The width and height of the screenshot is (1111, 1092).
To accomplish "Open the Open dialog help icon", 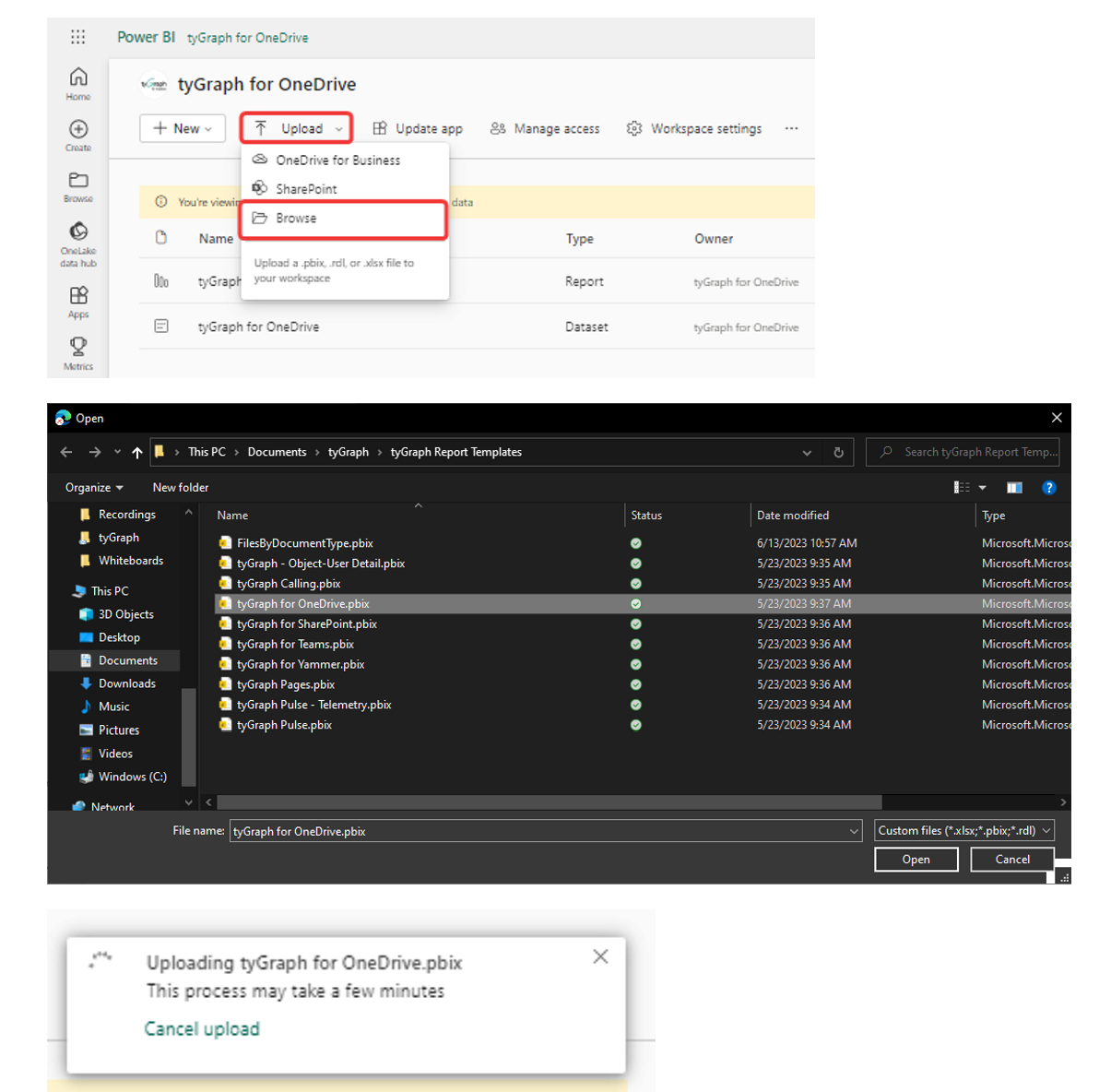I will 1049,487.
